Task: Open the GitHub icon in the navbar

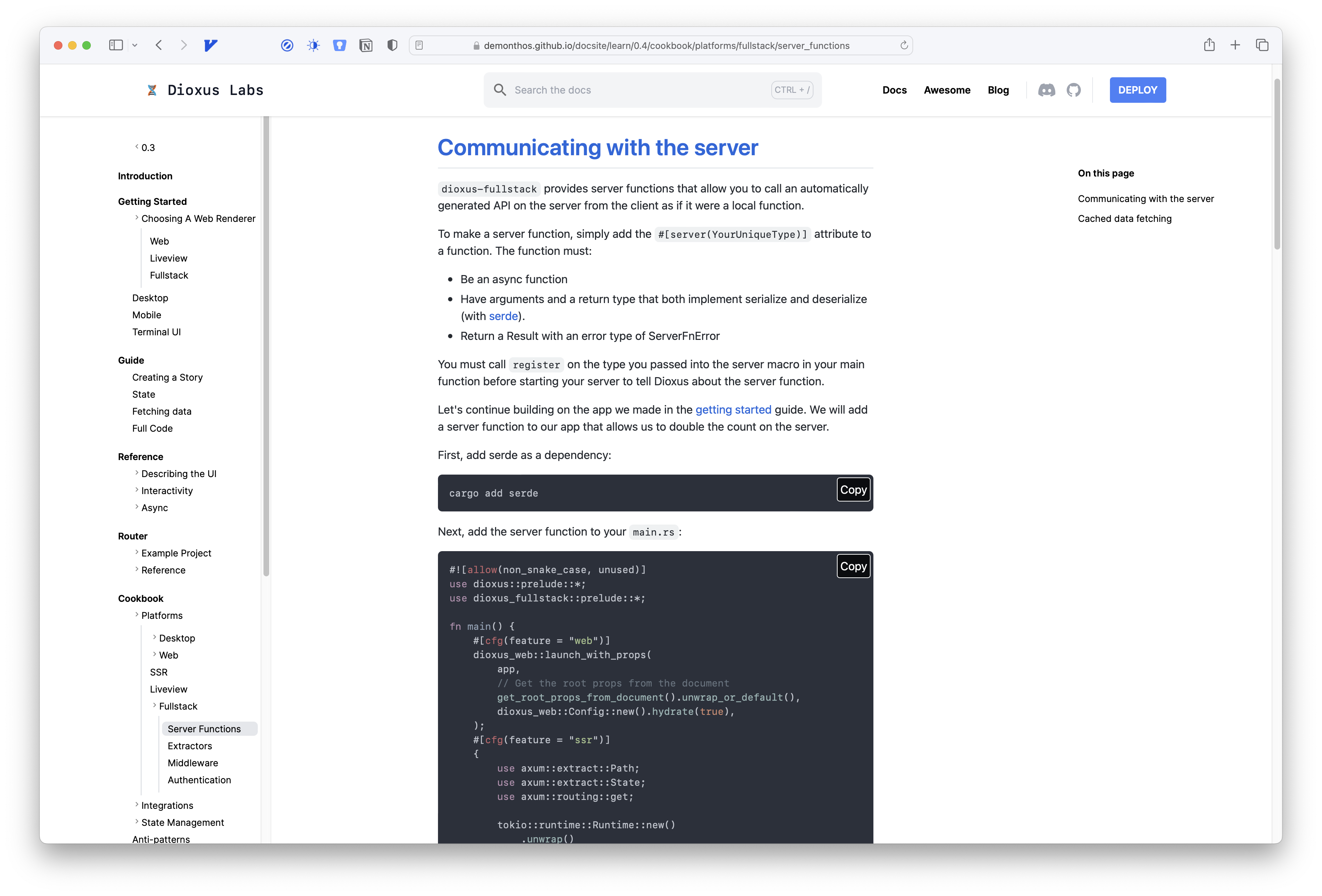Action: coord(1074,90)
